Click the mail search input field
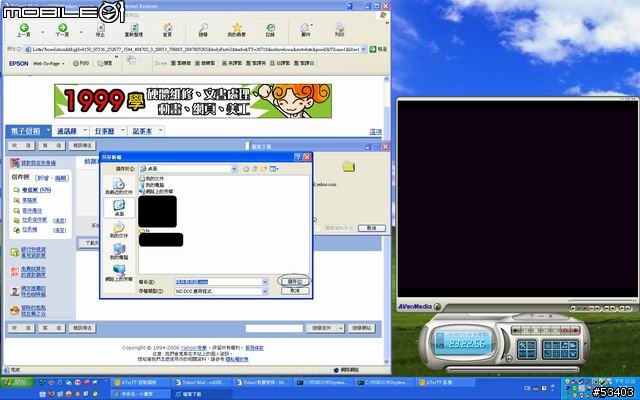The width and height of the screenshot is (640, 400). click(274, 328)
